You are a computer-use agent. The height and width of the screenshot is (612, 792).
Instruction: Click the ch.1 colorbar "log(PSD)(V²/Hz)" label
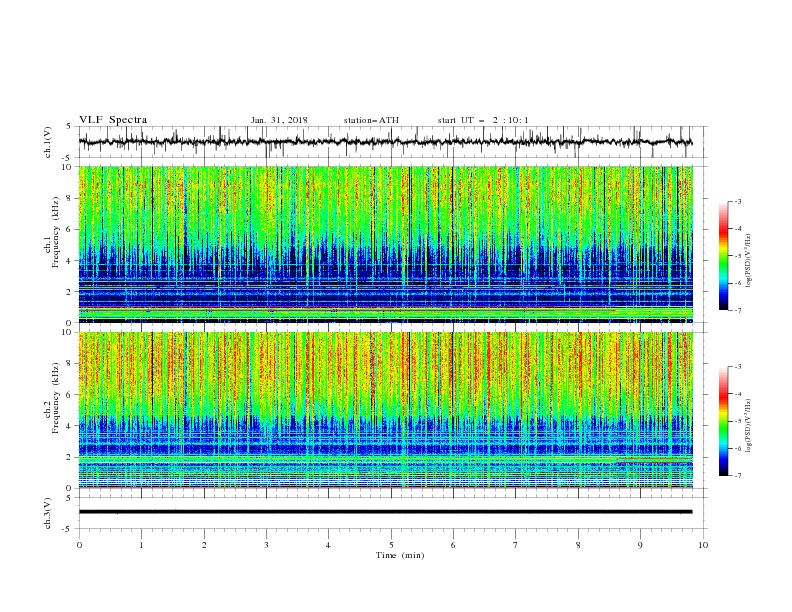coord(749,261)
